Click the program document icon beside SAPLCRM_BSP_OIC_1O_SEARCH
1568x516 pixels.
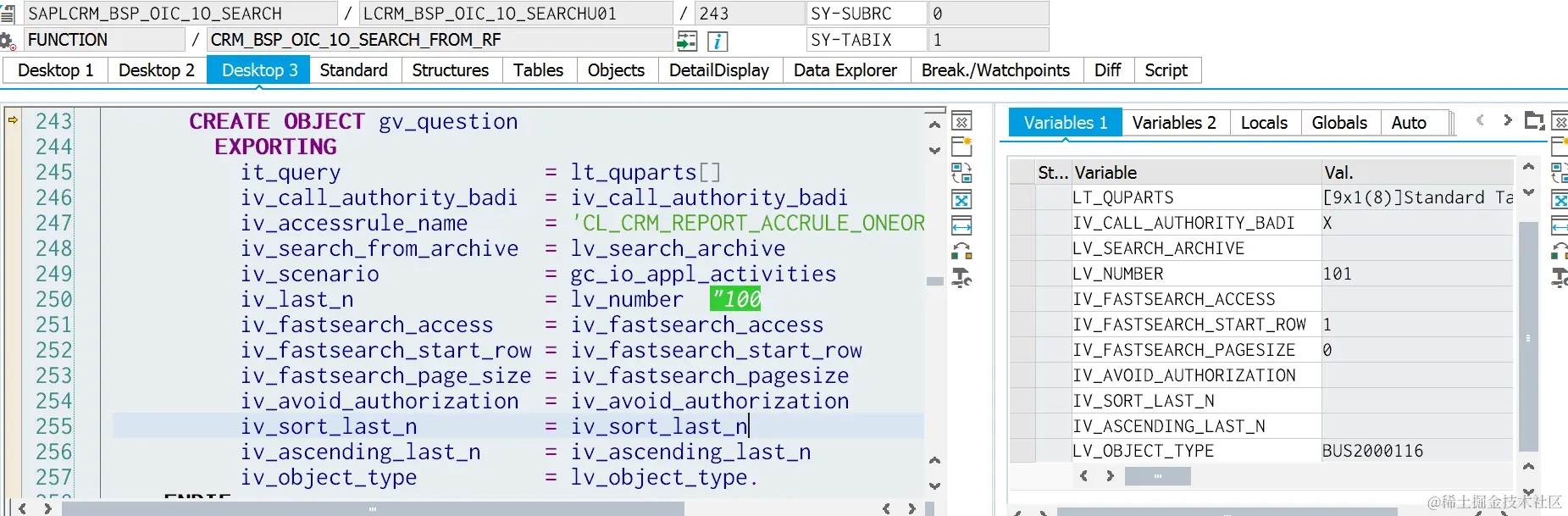point(8,14)
